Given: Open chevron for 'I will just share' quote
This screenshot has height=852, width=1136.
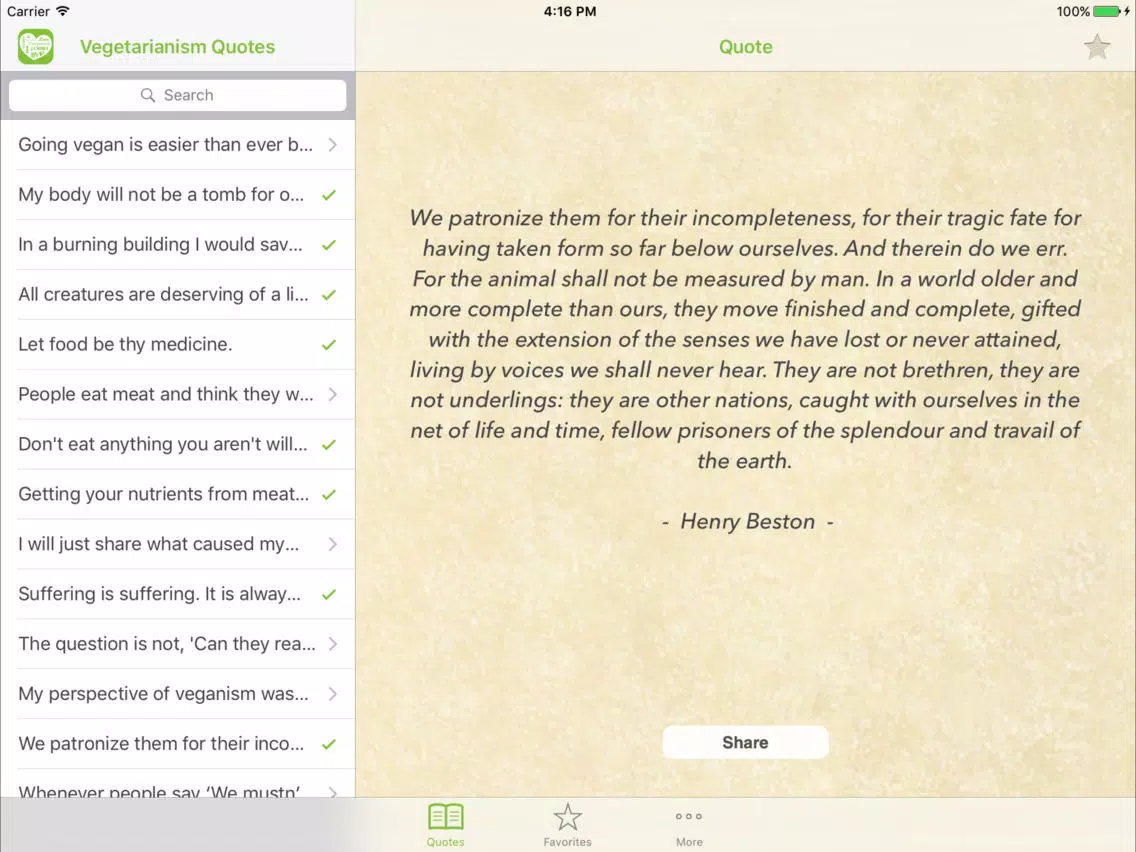Looking at the screenshot, I should (333, 544).
